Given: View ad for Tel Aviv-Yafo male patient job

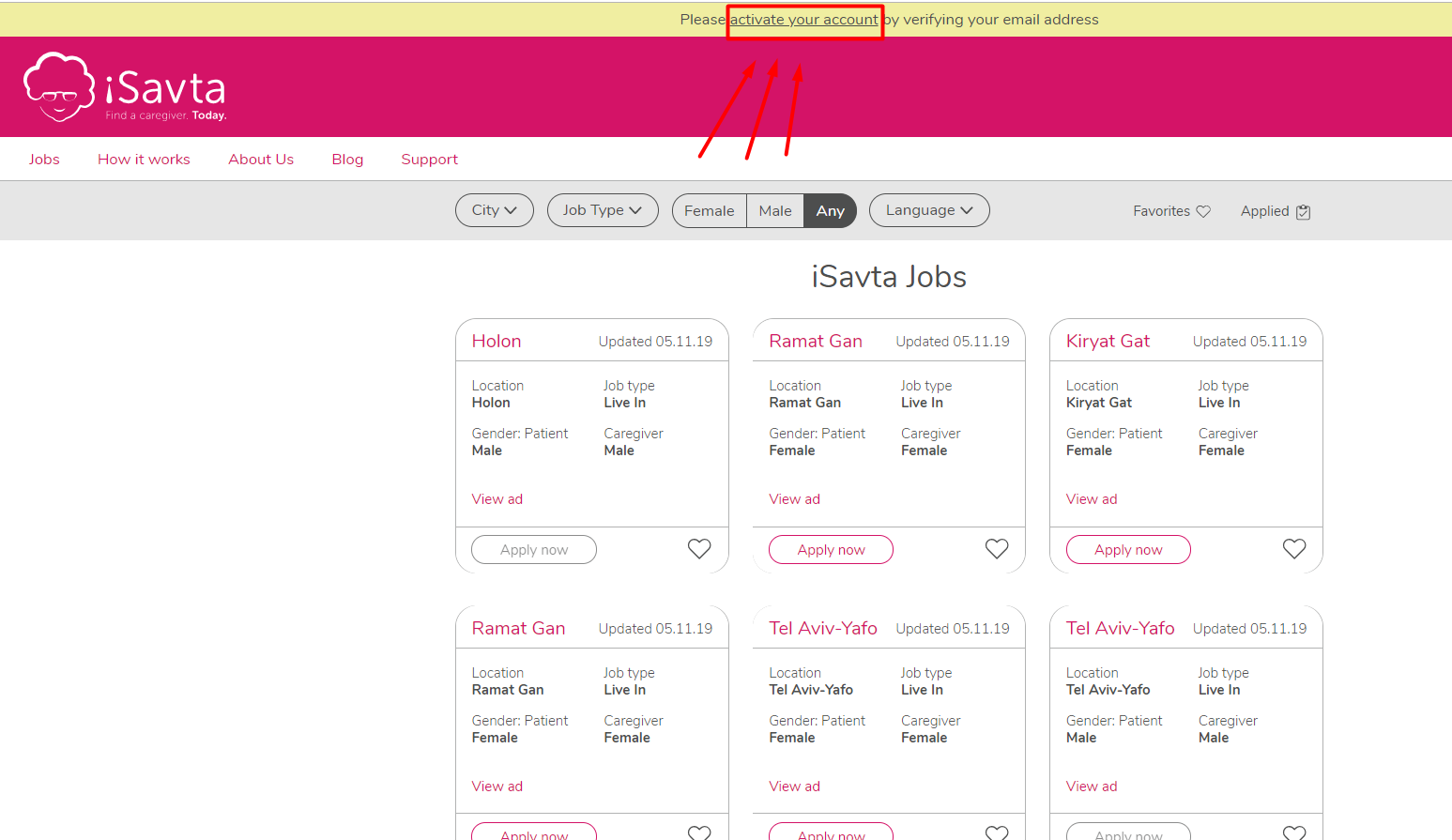Looking at the screenshot, I should [1092, 787].
